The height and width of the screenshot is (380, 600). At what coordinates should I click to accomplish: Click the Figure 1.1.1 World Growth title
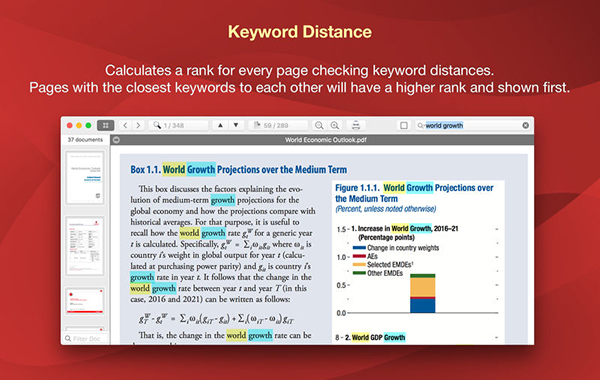click(414, 193)
